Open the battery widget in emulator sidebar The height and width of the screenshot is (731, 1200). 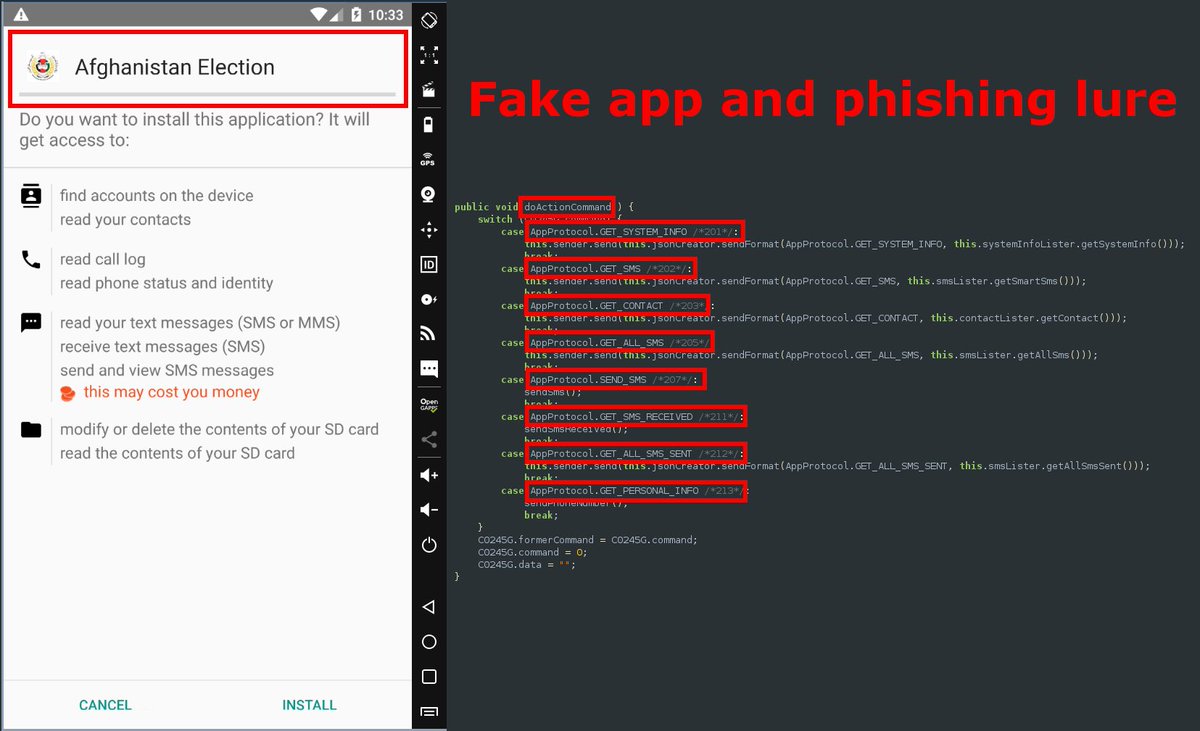point(429,124)
